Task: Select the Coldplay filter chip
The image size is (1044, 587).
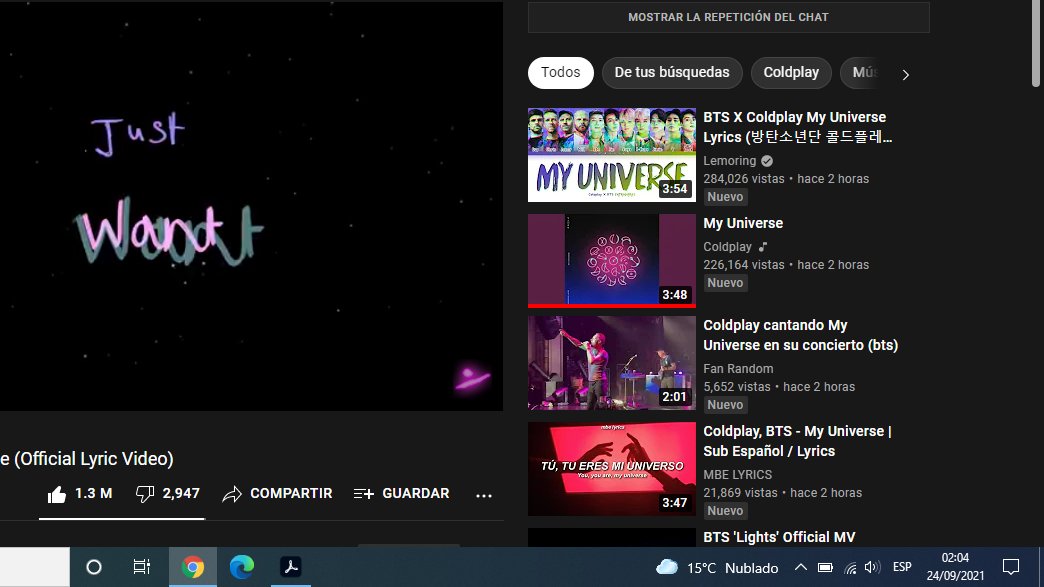Action: coord(791,73)
